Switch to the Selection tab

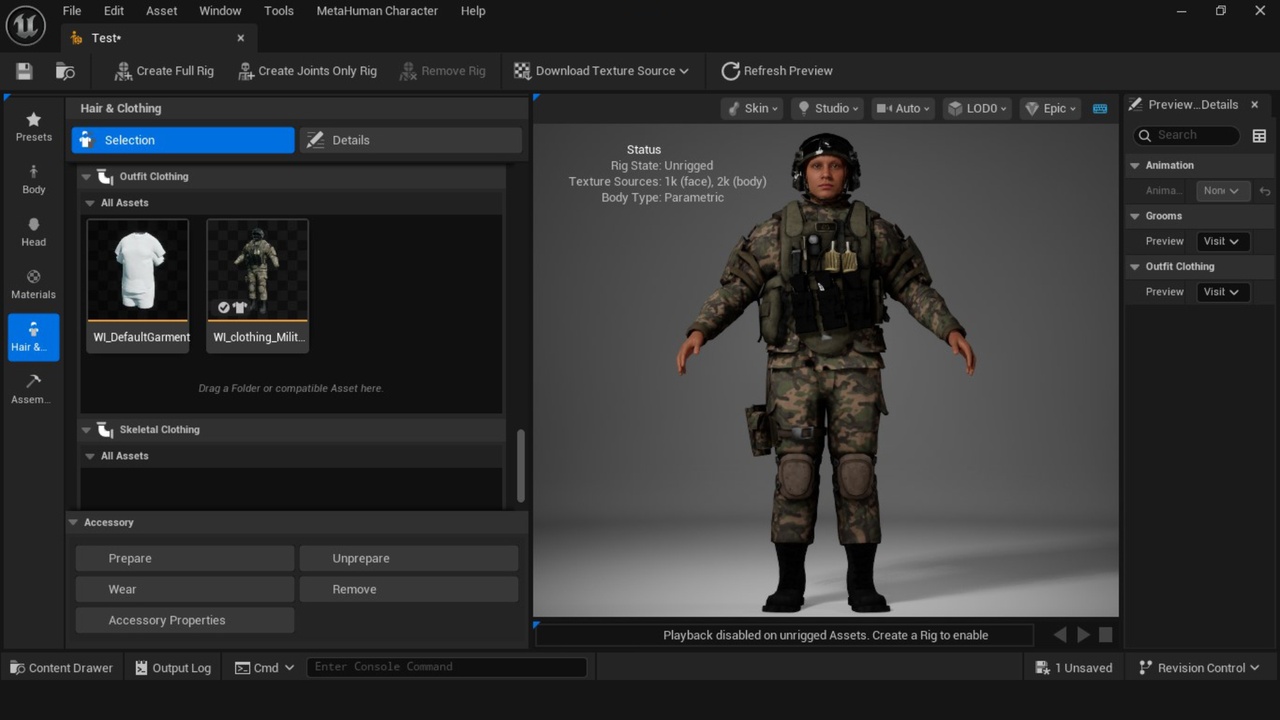183,140
